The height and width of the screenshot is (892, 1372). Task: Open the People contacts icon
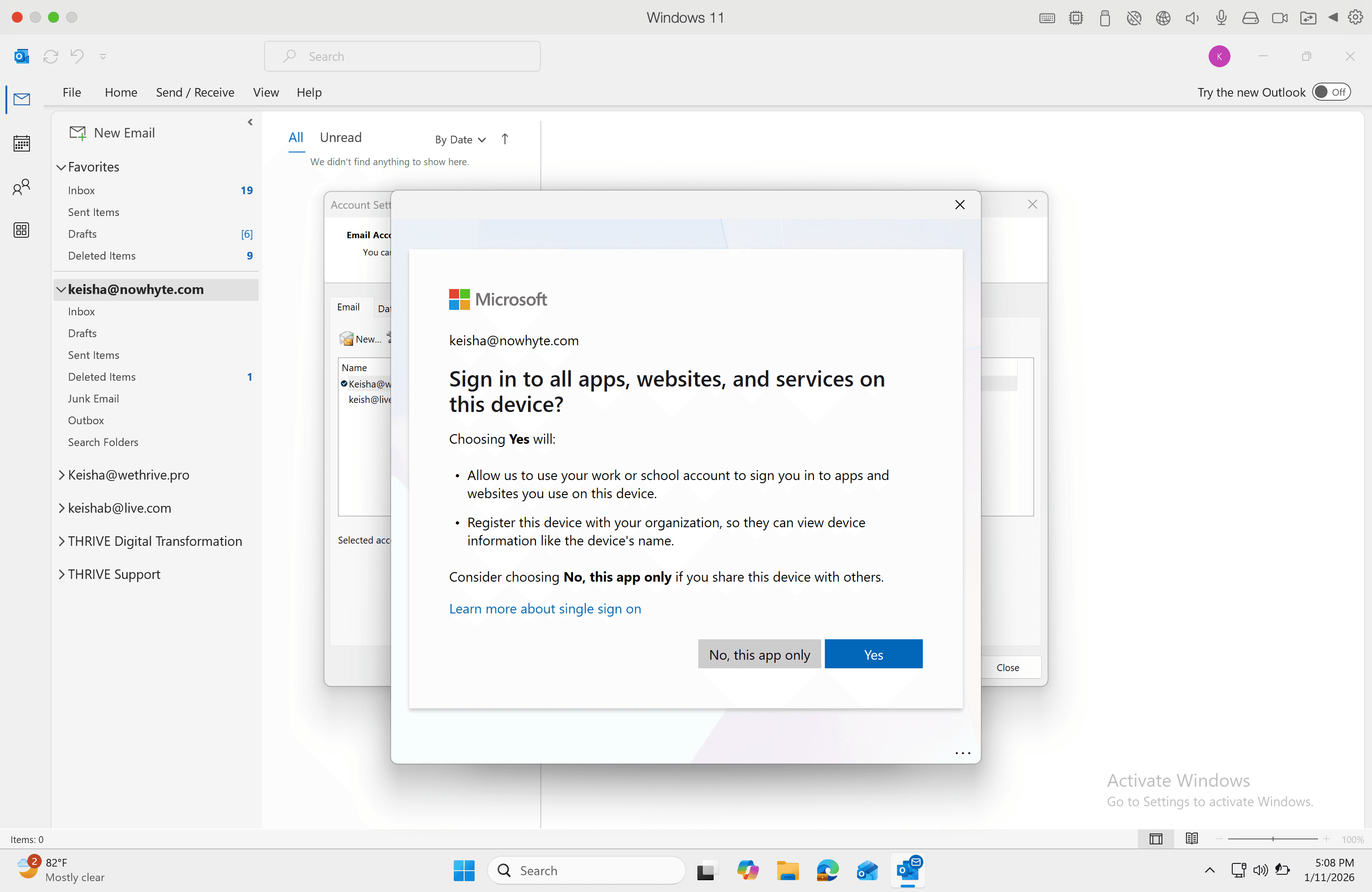(x=21, y=187)
